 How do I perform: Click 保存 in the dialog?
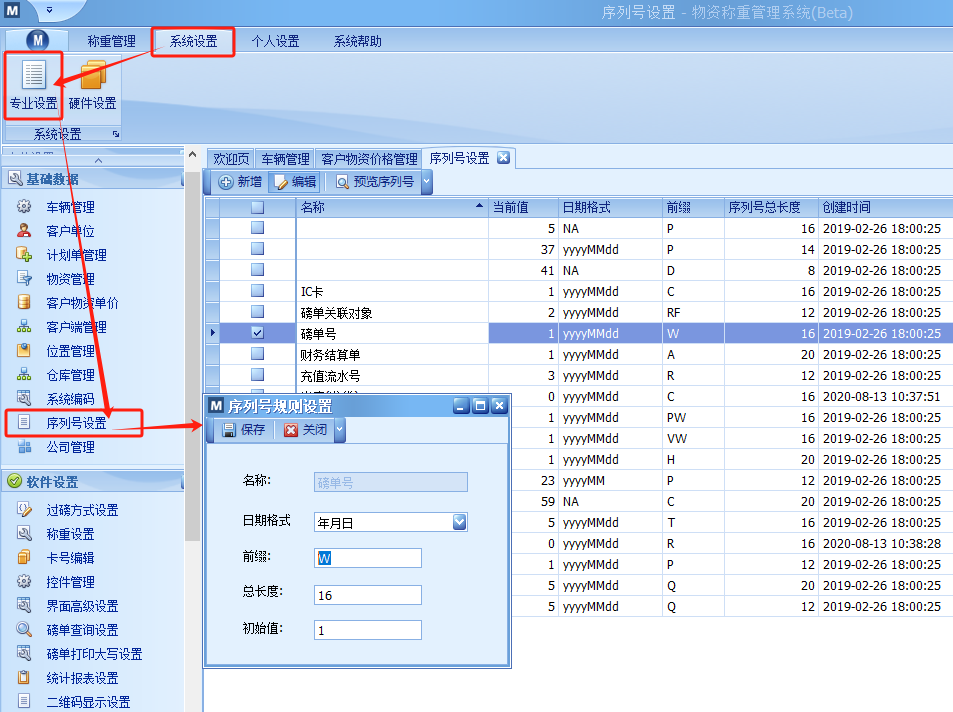[x=244, y=430]
